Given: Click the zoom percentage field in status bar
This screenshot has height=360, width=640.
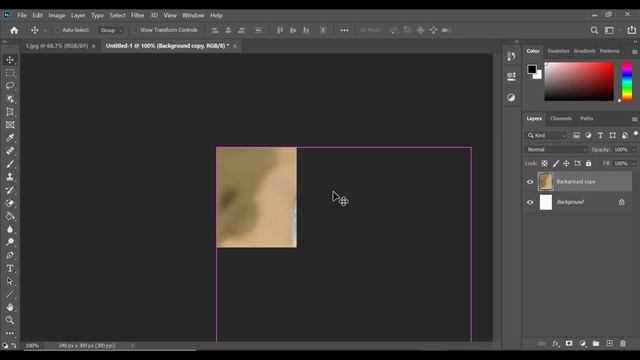Looking at the screenshot, I should [x=32, y=346].
